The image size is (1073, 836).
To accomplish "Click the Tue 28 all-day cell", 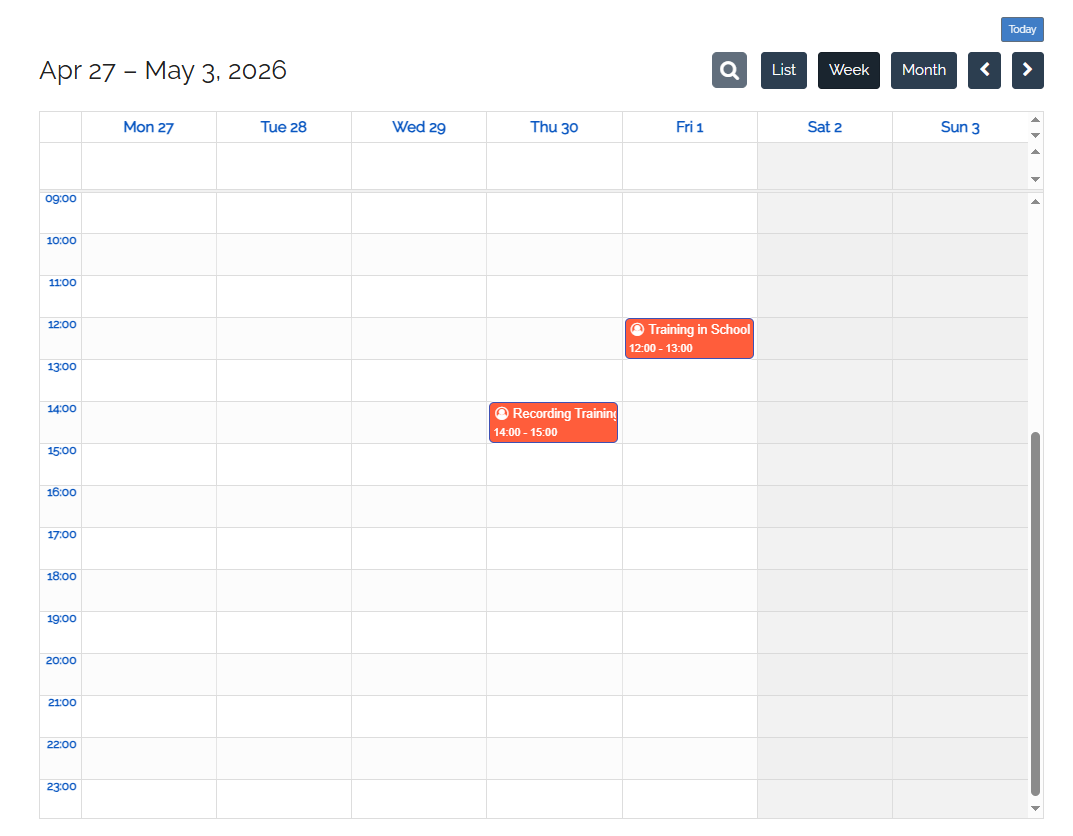I will pos(283,165).
